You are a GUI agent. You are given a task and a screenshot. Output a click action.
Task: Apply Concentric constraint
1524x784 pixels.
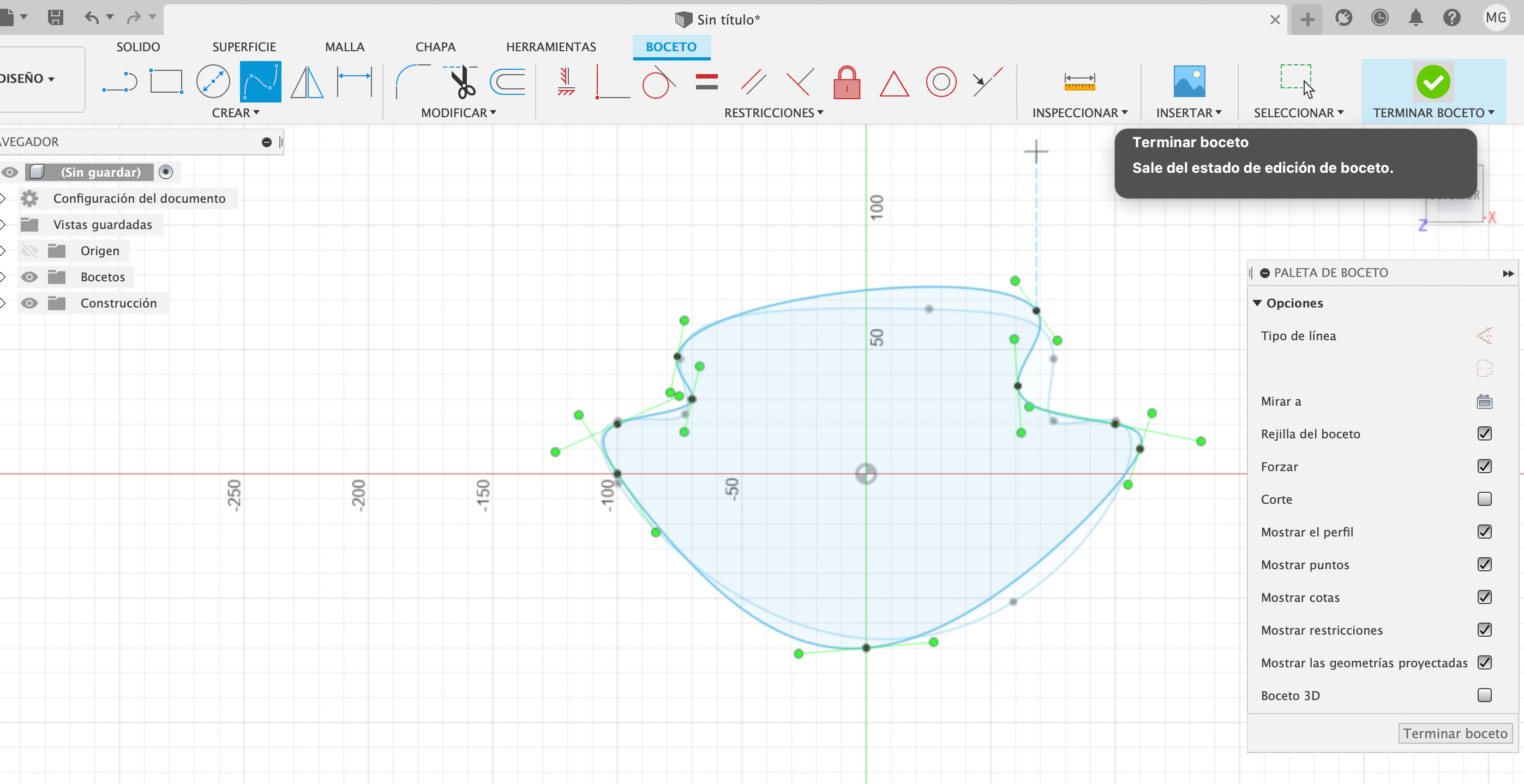click(x=941, y=82)
